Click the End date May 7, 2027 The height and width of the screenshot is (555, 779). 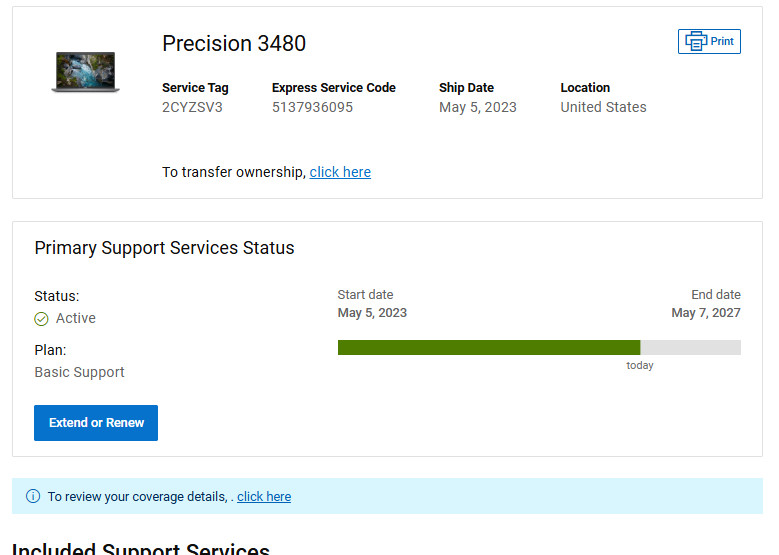click(706, 313)
